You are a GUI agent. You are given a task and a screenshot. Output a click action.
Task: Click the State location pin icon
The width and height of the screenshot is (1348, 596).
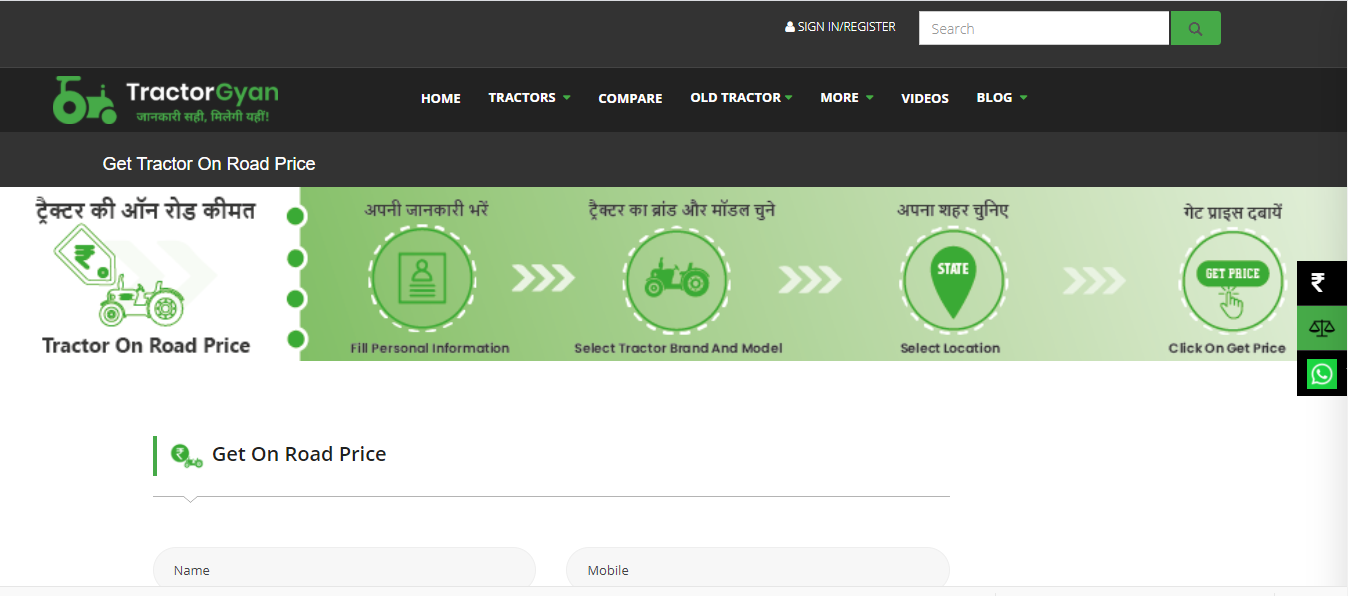point(952,279)
